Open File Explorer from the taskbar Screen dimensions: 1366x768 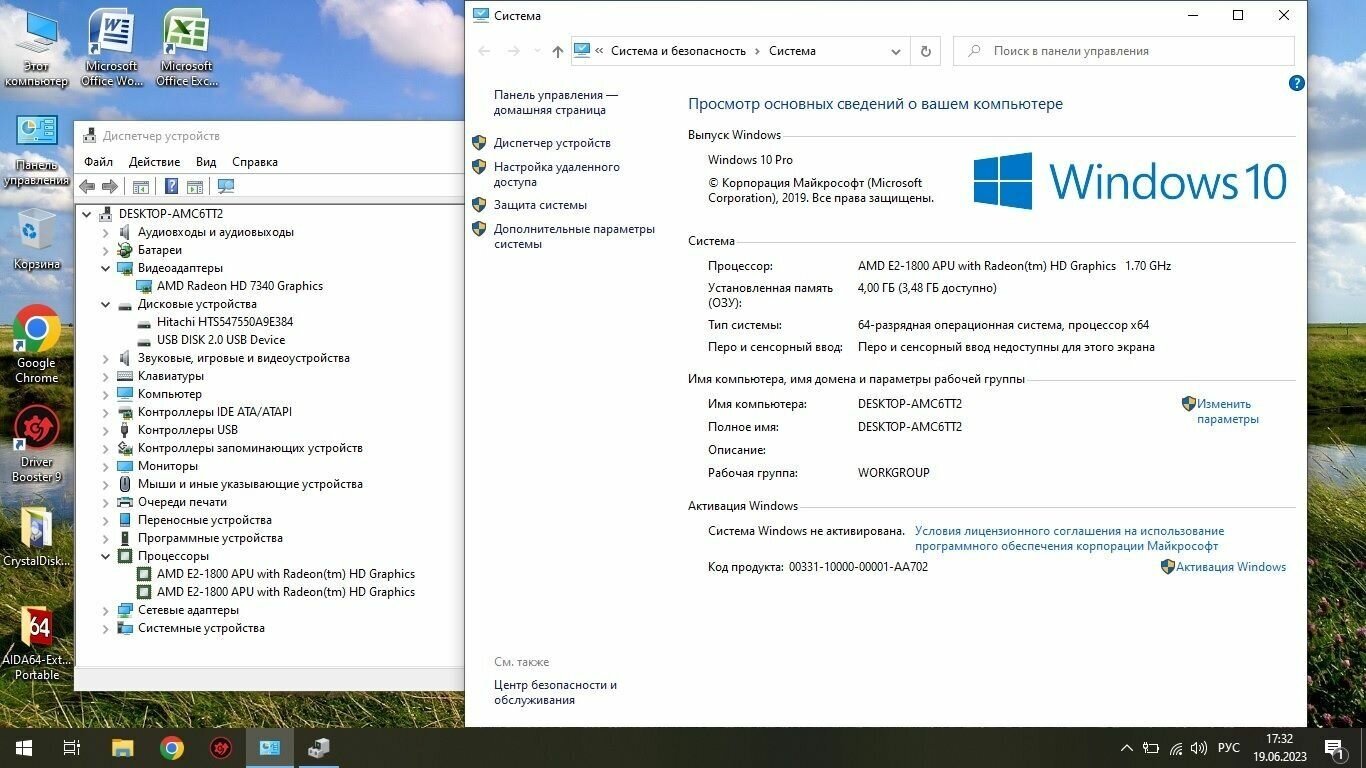[x=122, y=747]
